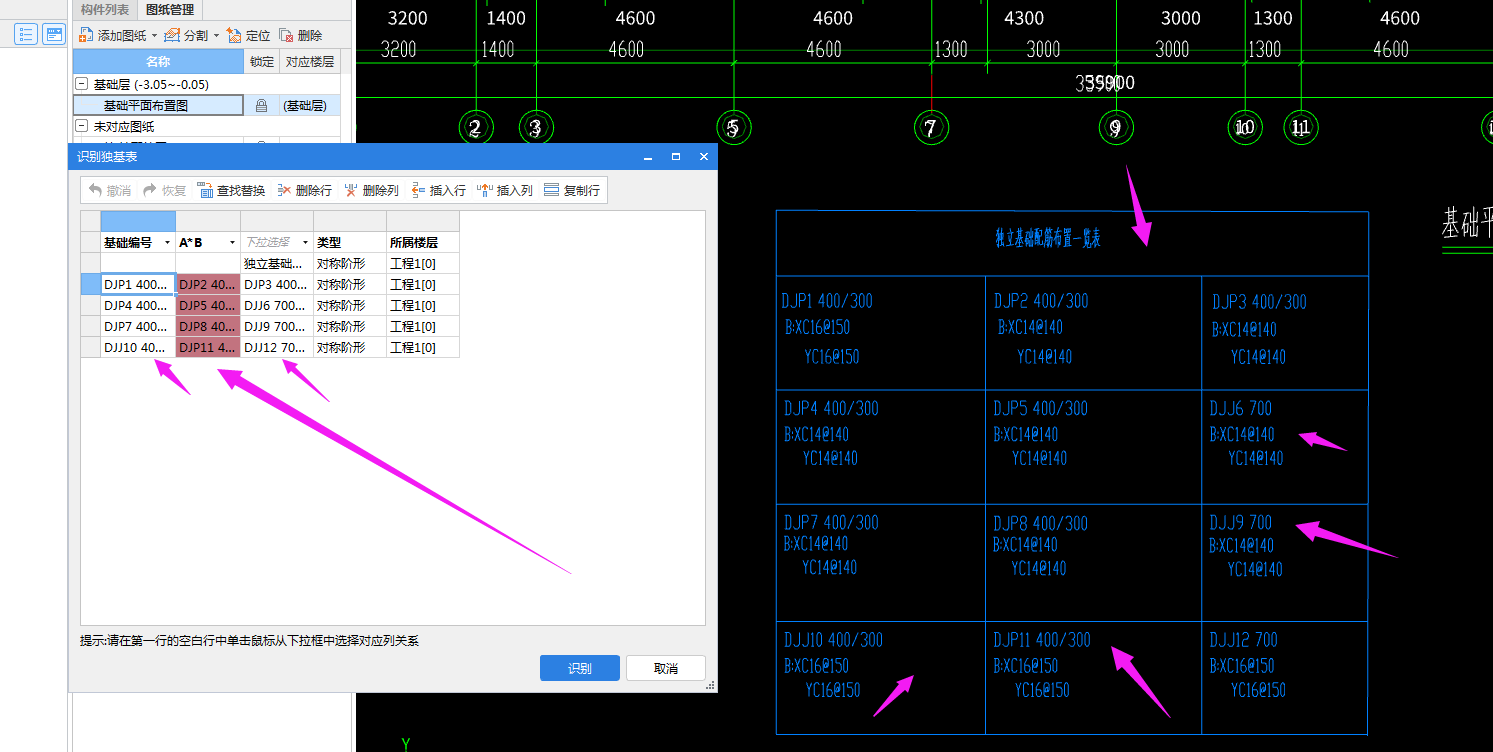1493x752 pixels.
Task: Open the 添加图纸 dropdown arrow
Action: [154, 35]
